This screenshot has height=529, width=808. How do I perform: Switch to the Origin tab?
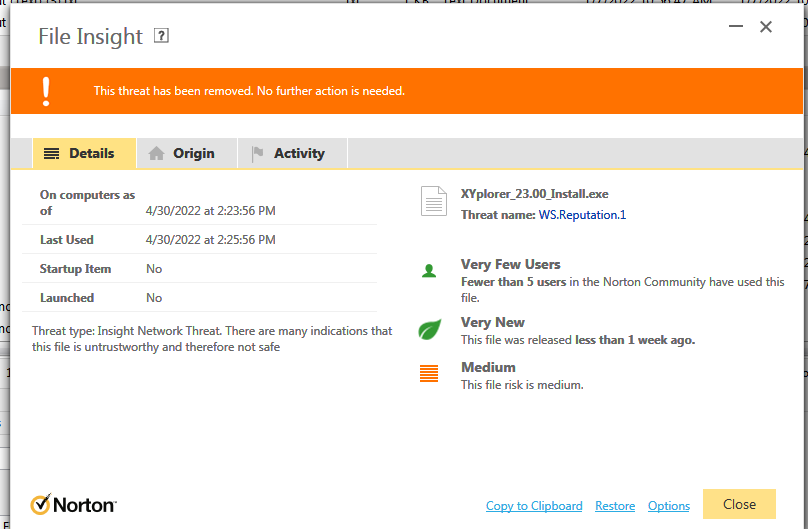(187, 153)
